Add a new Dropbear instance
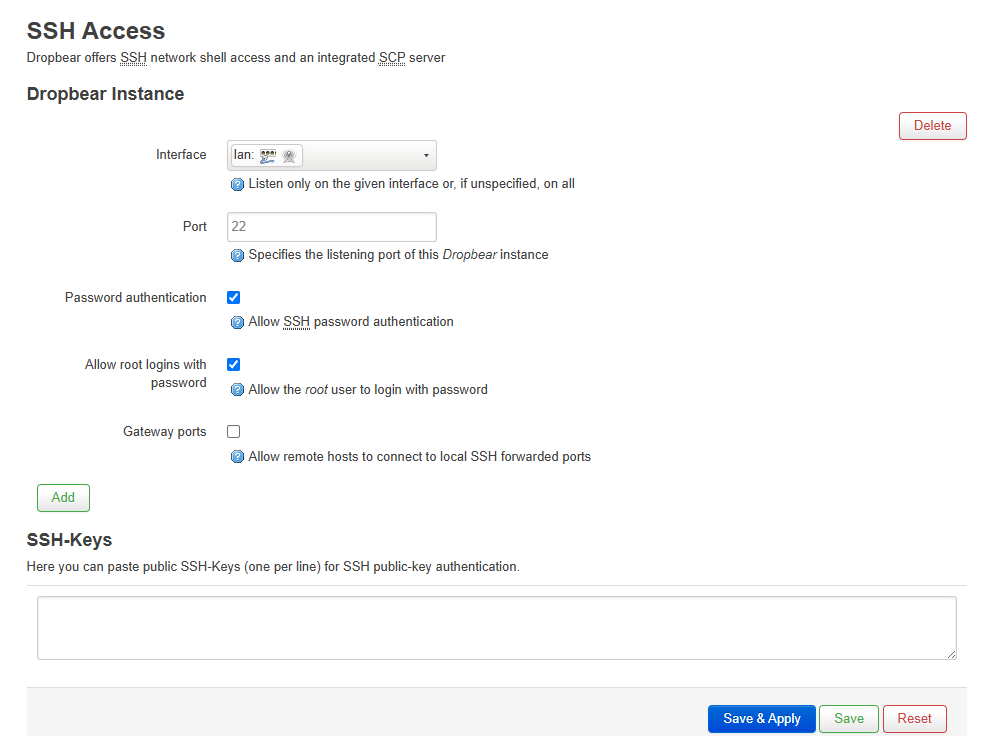Screen dimensions: 983x736 pos(63,498)
